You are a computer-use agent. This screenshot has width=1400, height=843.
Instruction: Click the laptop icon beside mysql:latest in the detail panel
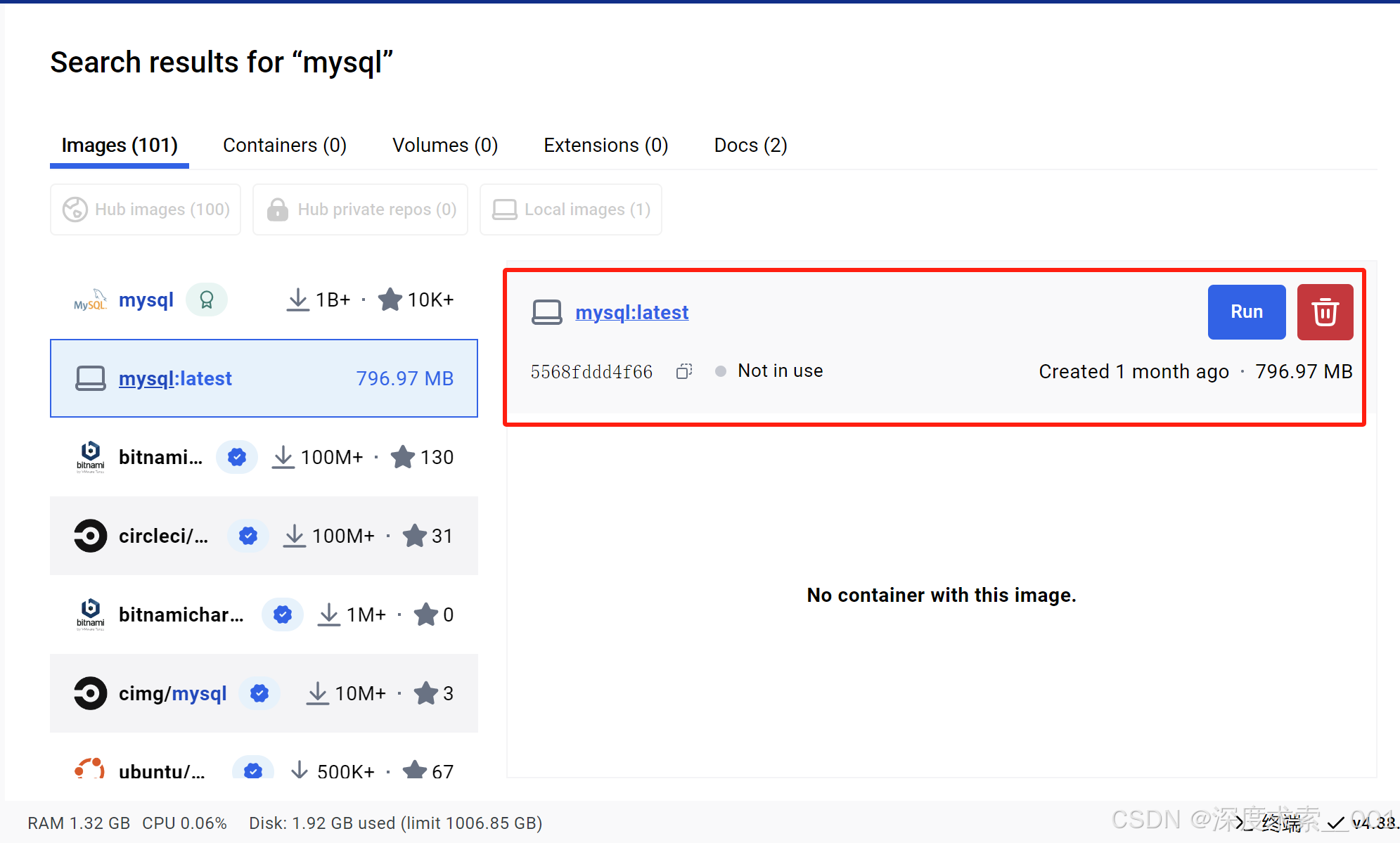(546, 312)
